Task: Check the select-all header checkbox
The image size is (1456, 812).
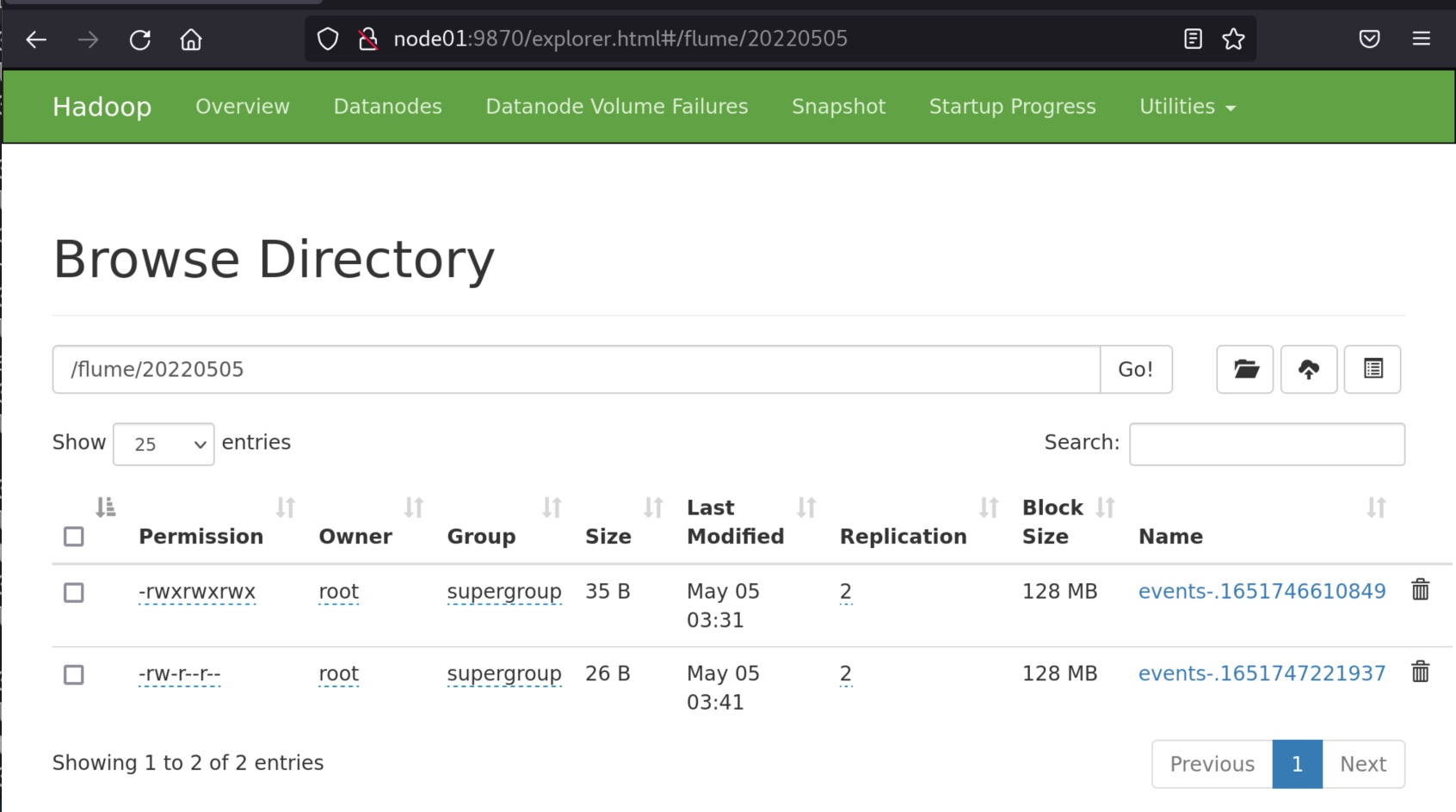Action: (x=74, y=537)
